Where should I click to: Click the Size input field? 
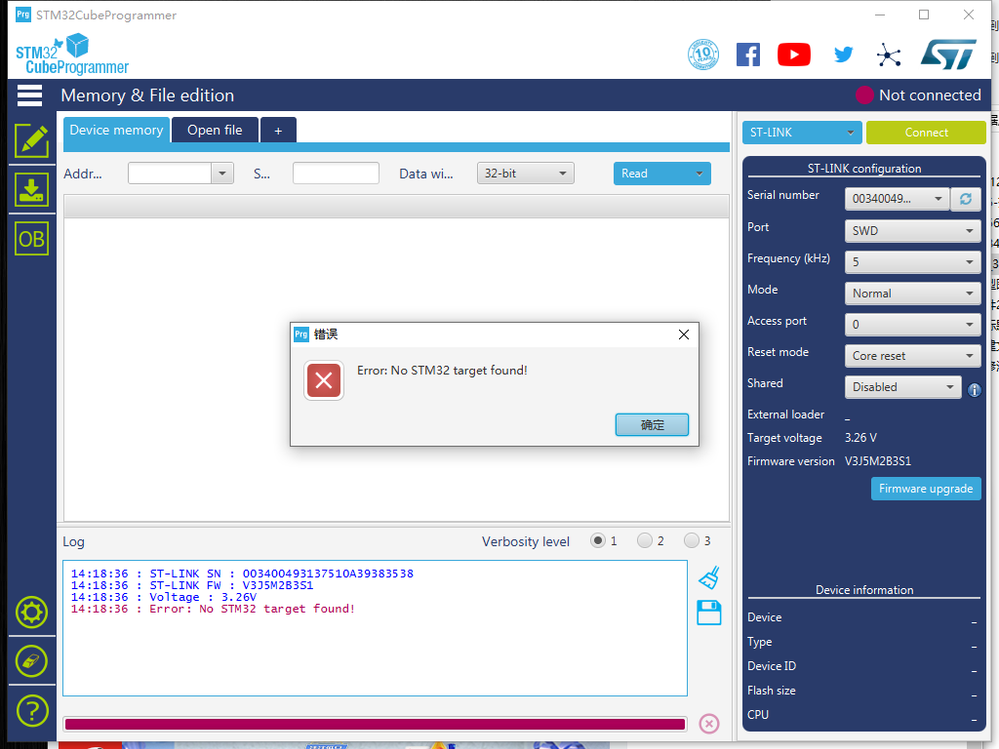(336, 173)
